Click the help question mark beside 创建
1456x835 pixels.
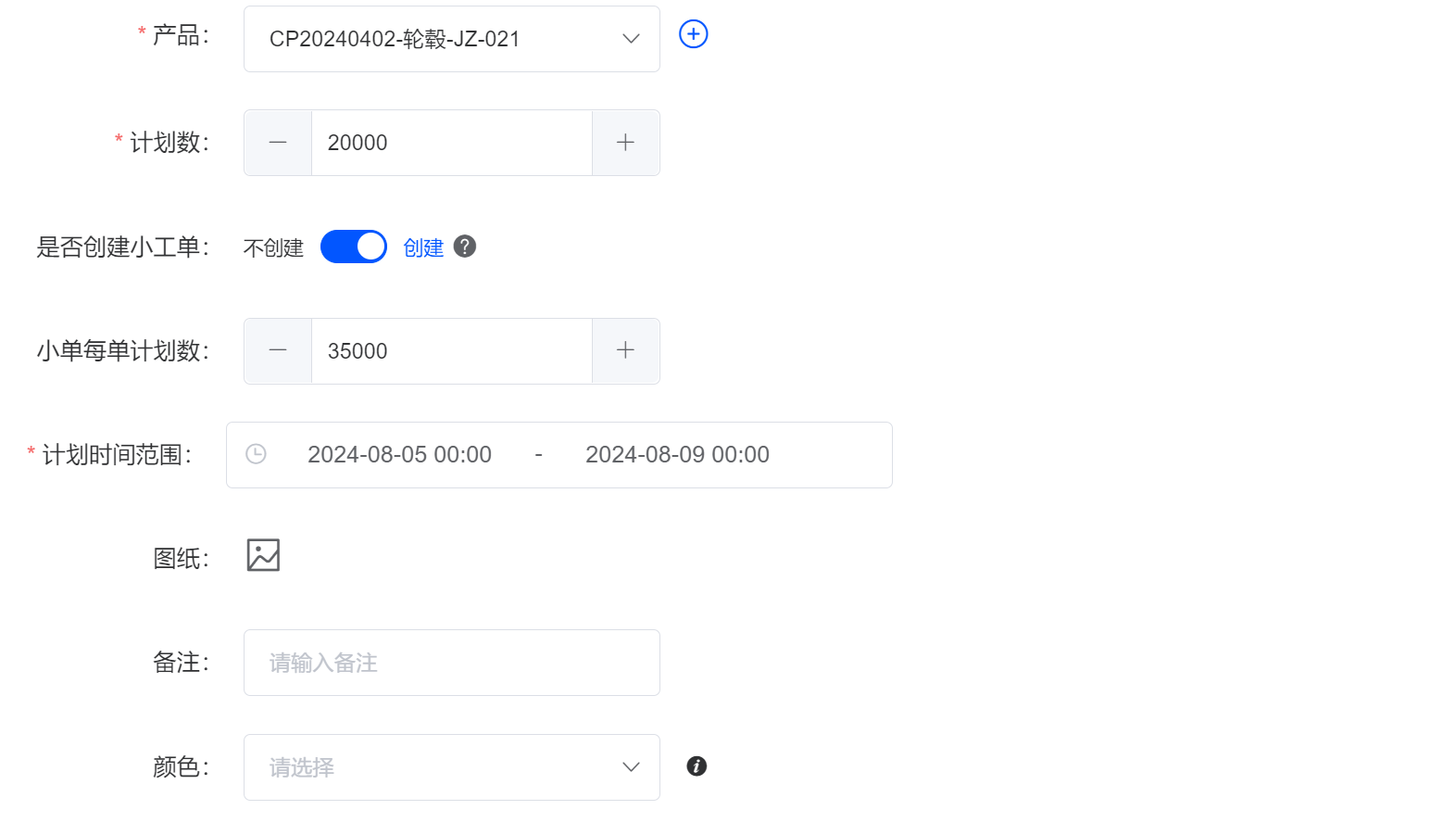[465, 247]
